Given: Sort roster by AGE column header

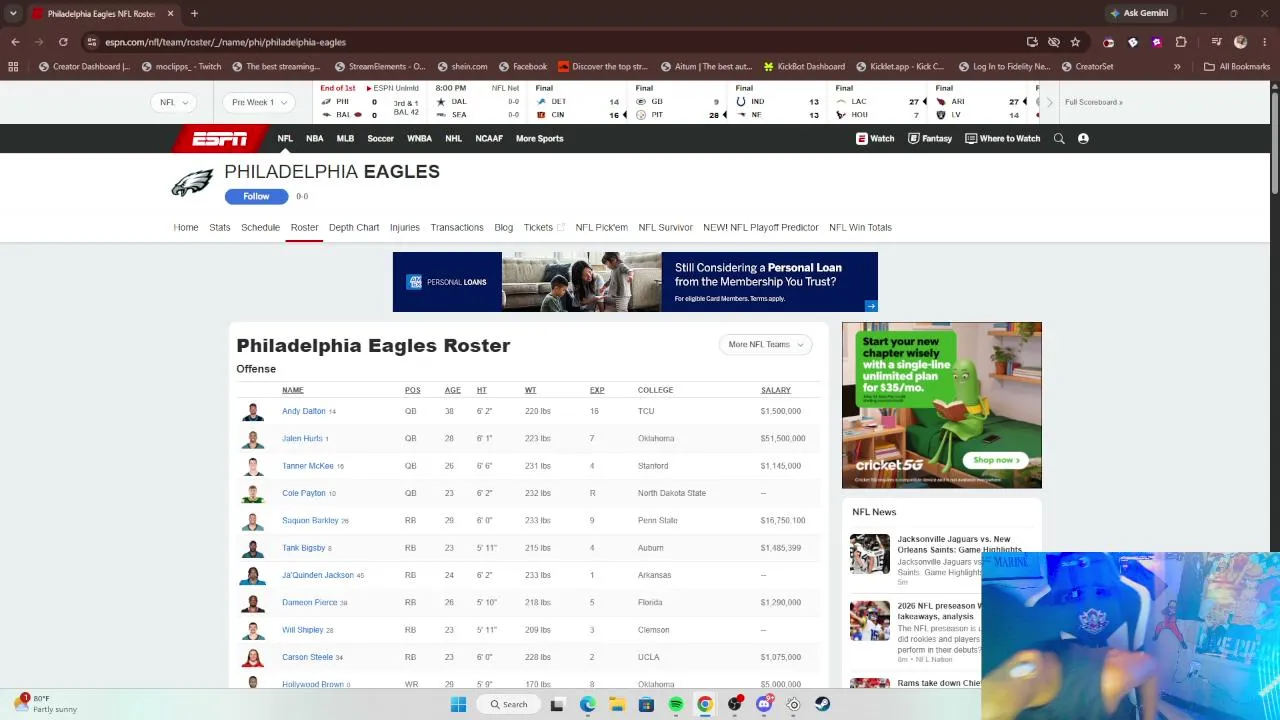Looking at the screenshot, I should [x=452, y=391].
